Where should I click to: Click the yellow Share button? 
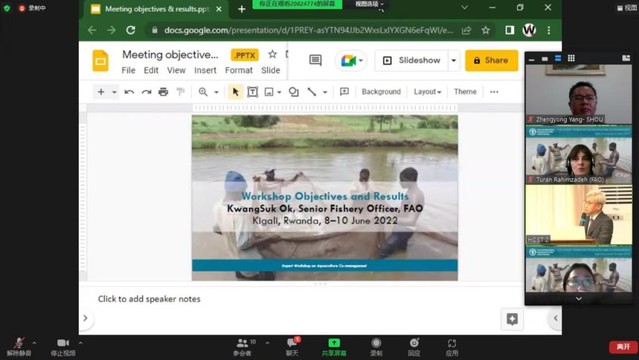[x=491, y=60]
